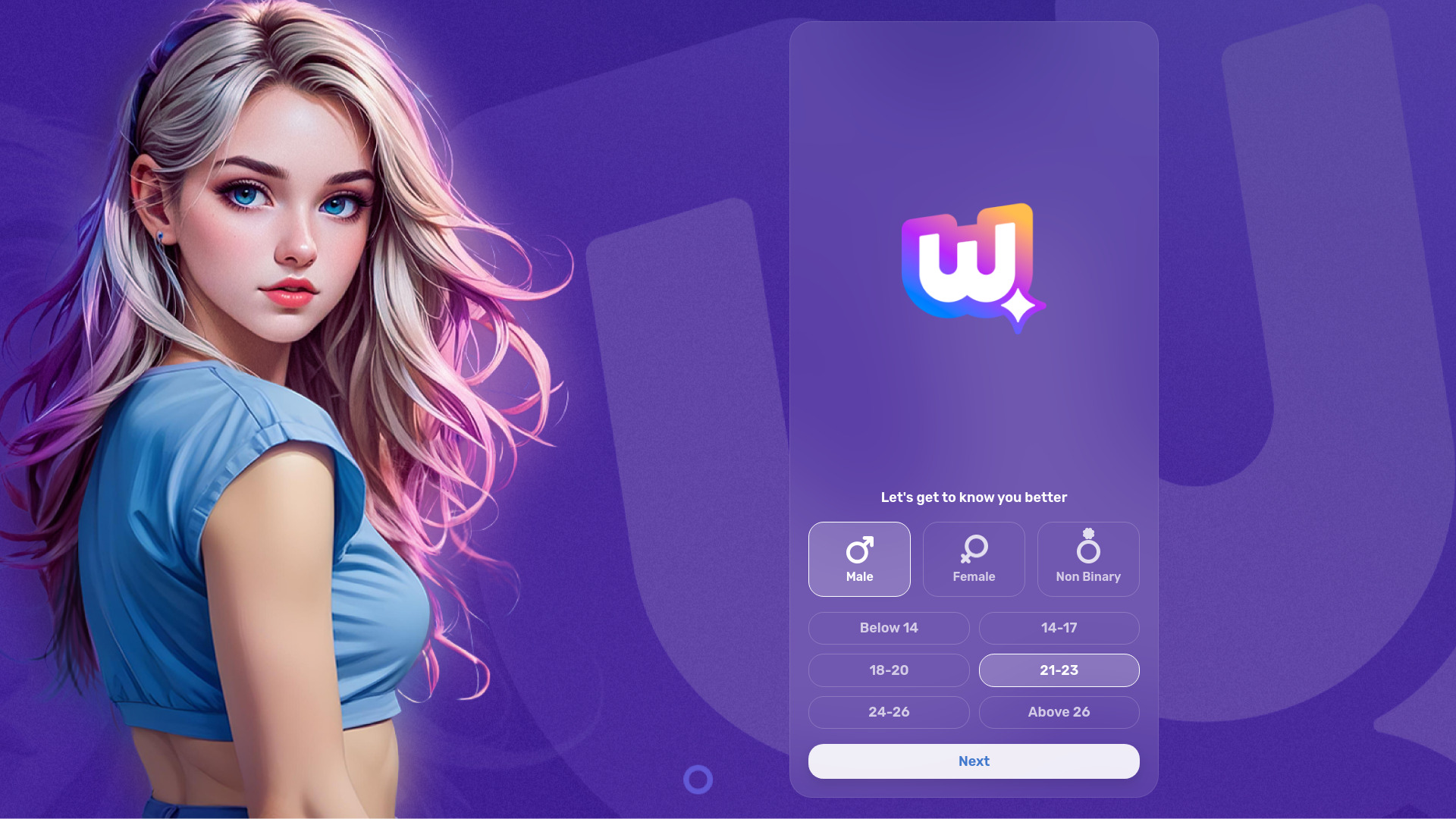Image resolution: width=1456 pixels, height=819 pixels.
Task: Select age range 21-23
Action: [x=1058, y=670]
